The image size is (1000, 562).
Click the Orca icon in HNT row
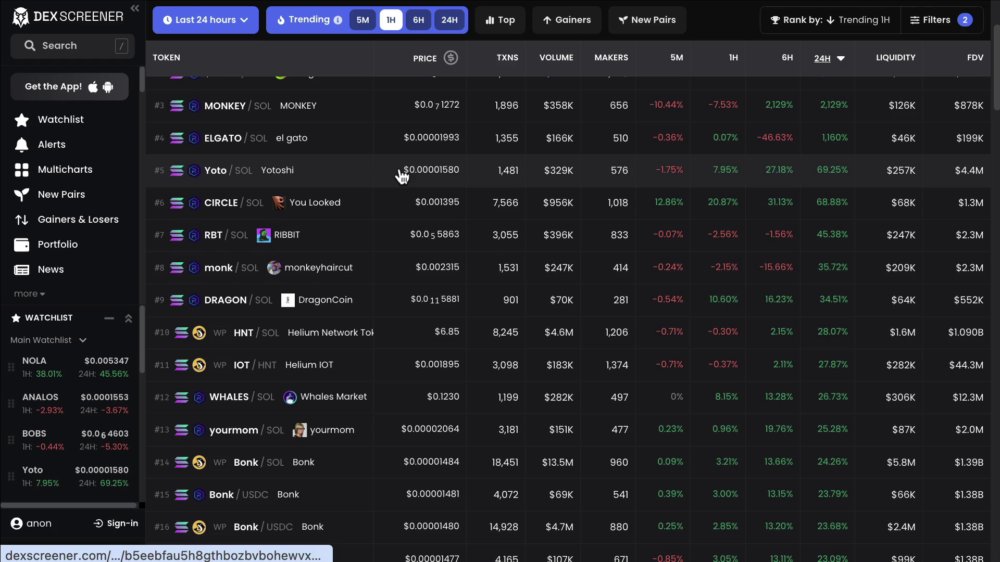point(199,332)
